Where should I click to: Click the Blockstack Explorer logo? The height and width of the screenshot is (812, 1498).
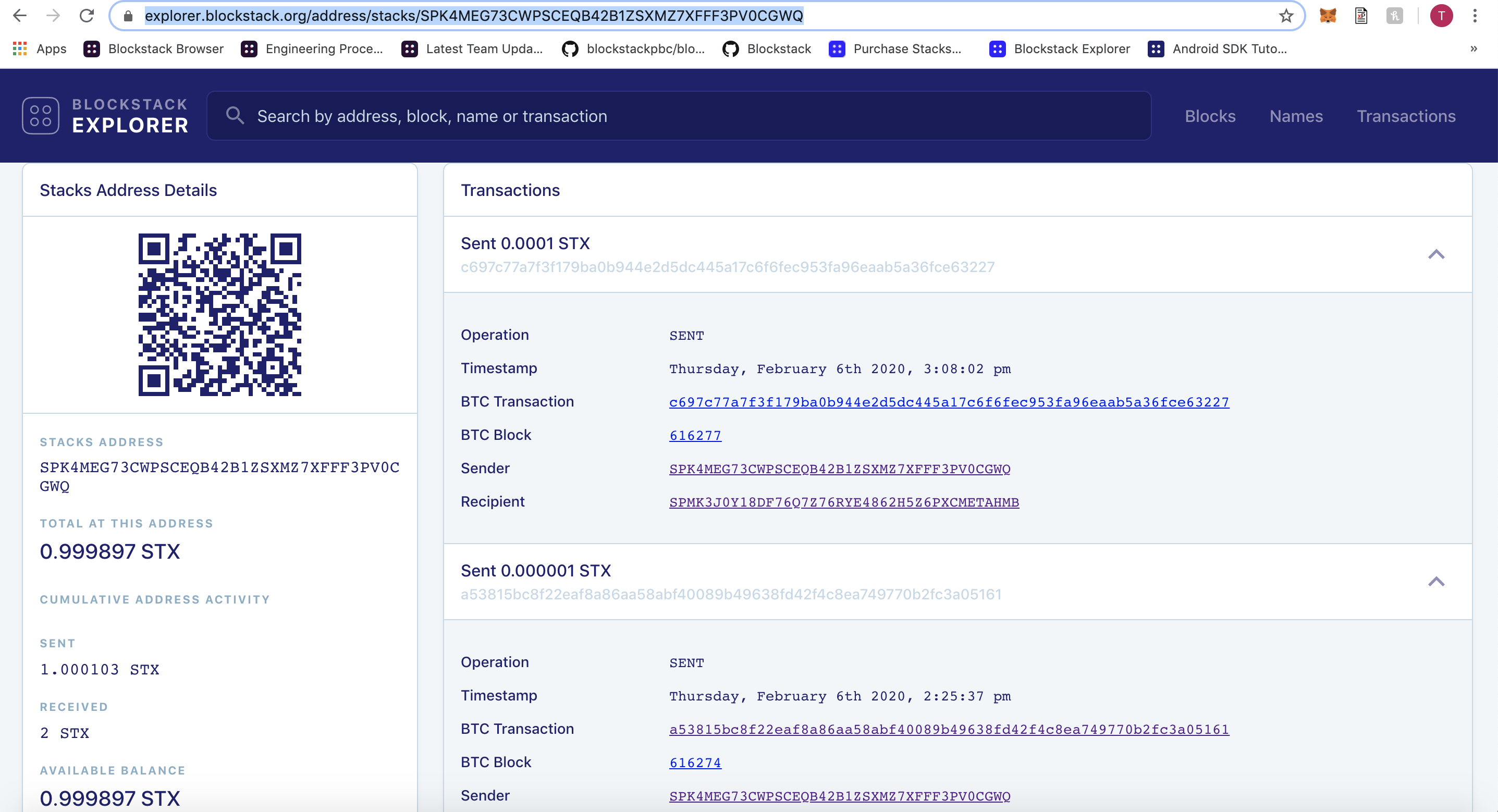pos(105,115)
